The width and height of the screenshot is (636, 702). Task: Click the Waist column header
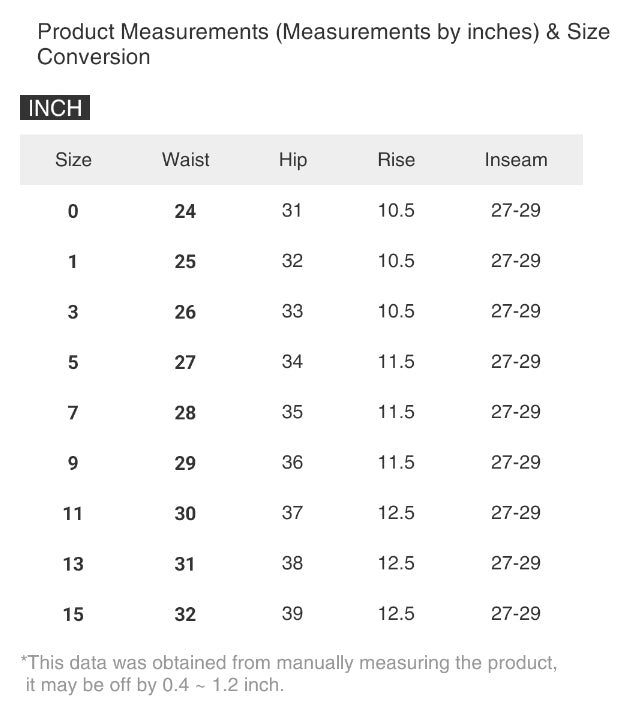pos(186,160)
